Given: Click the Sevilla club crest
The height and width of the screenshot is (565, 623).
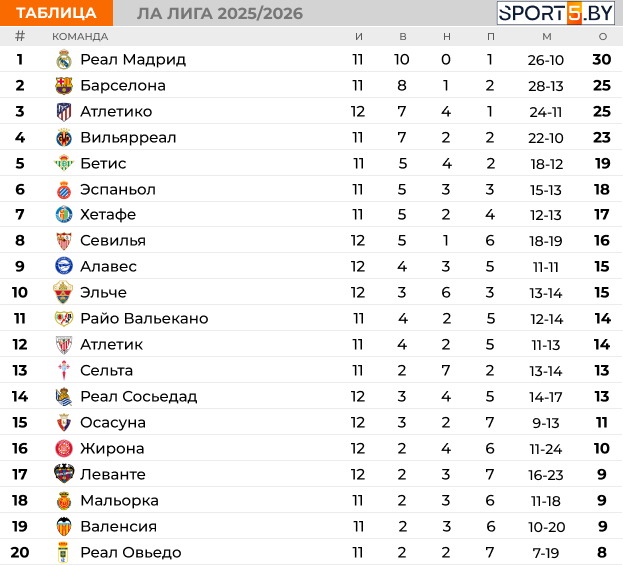Looking at the screenshot, I should coord(64,241).
